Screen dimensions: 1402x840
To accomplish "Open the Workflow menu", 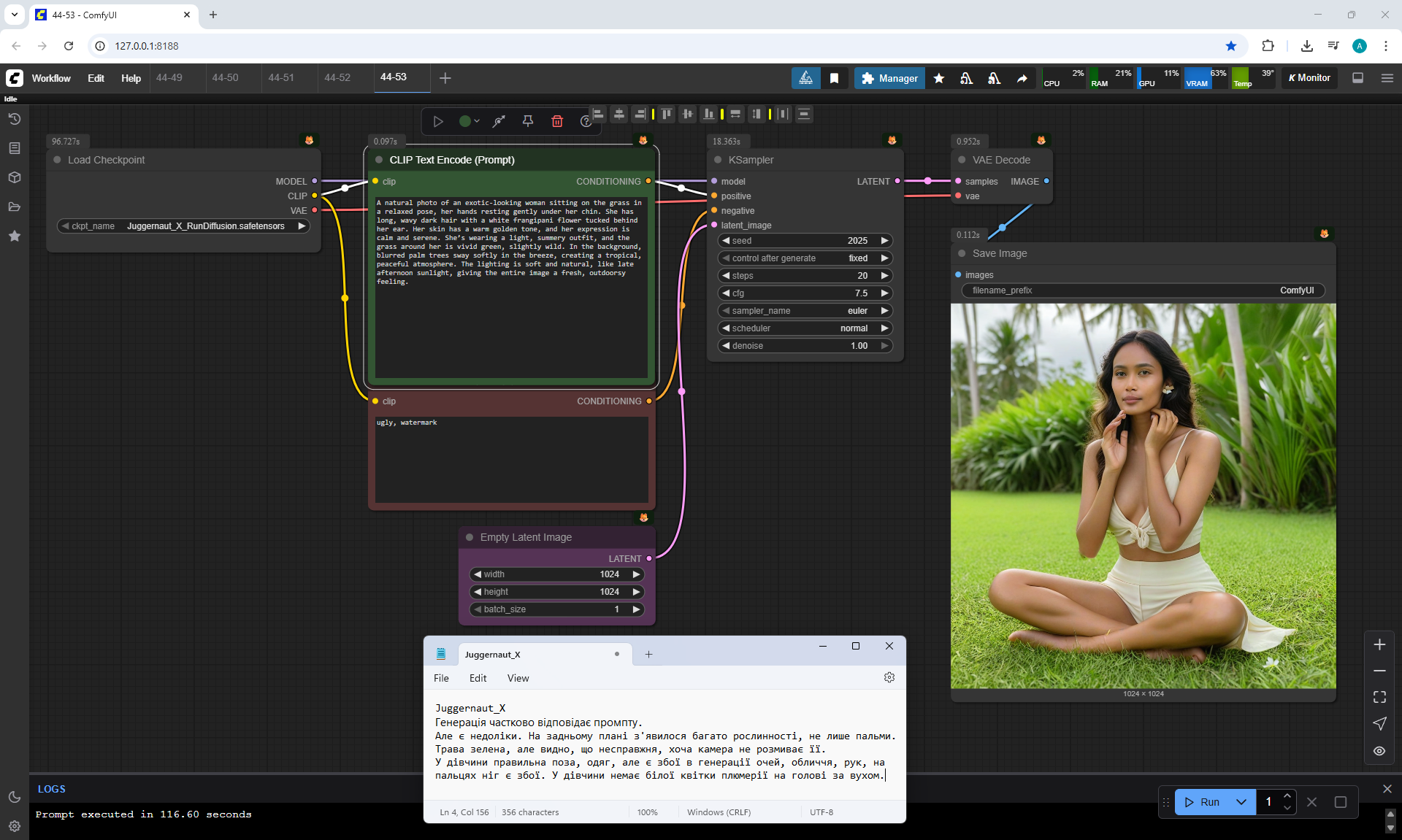I will click(x=51, y=78).
